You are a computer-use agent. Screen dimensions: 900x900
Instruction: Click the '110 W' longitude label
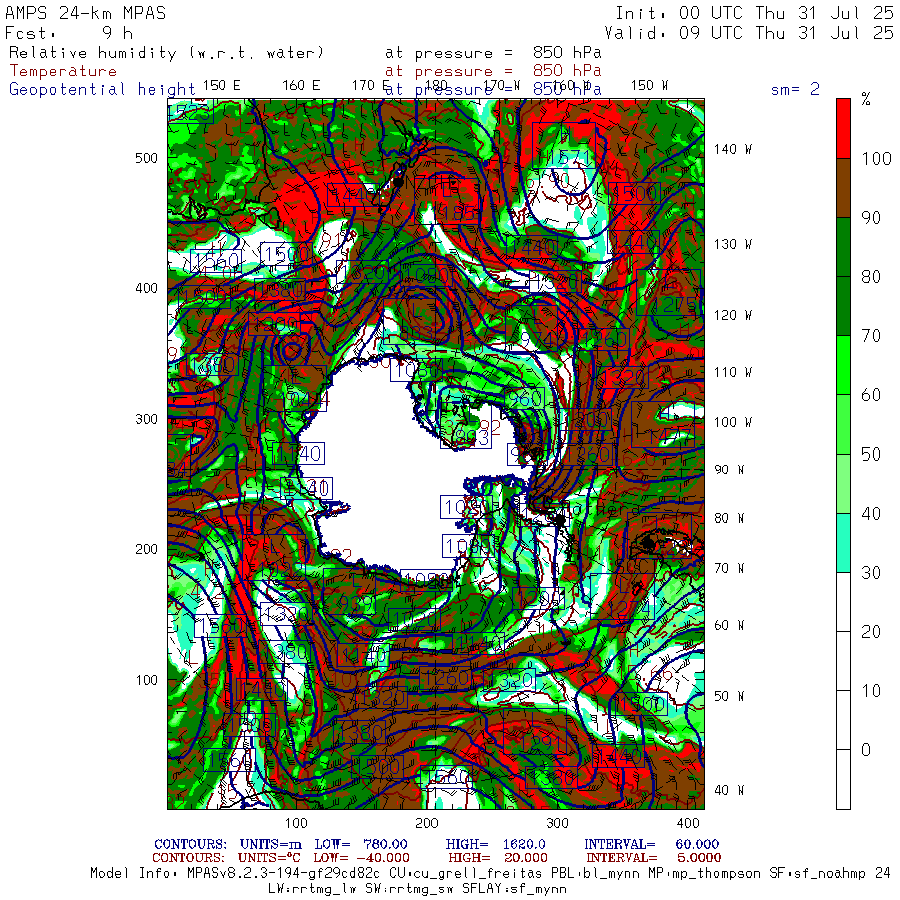pos(732,373)
